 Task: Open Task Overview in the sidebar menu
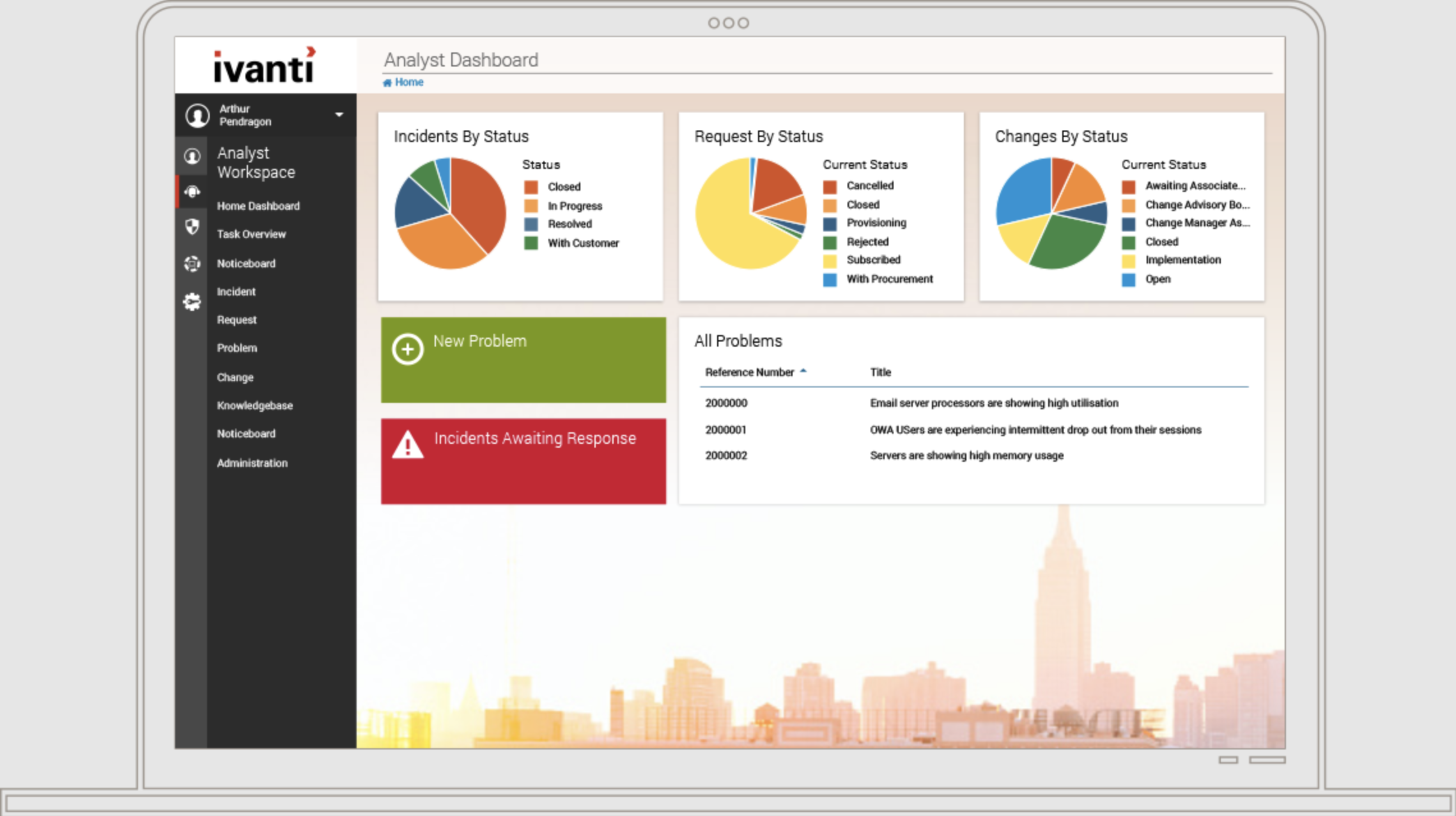point(251,234)
